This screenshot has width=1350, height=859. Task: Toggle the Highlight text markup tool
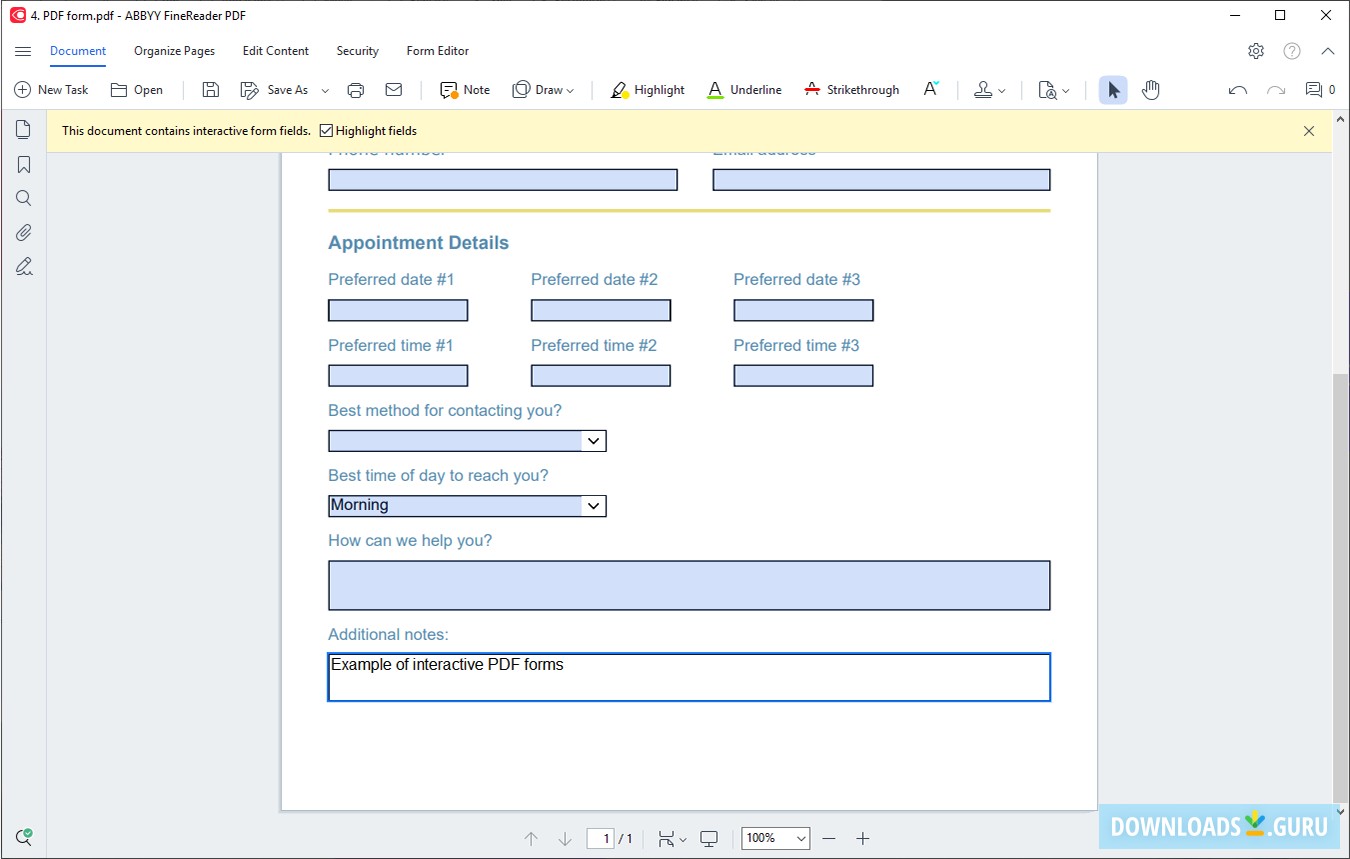pyautogui.click(x=647, y=90)
